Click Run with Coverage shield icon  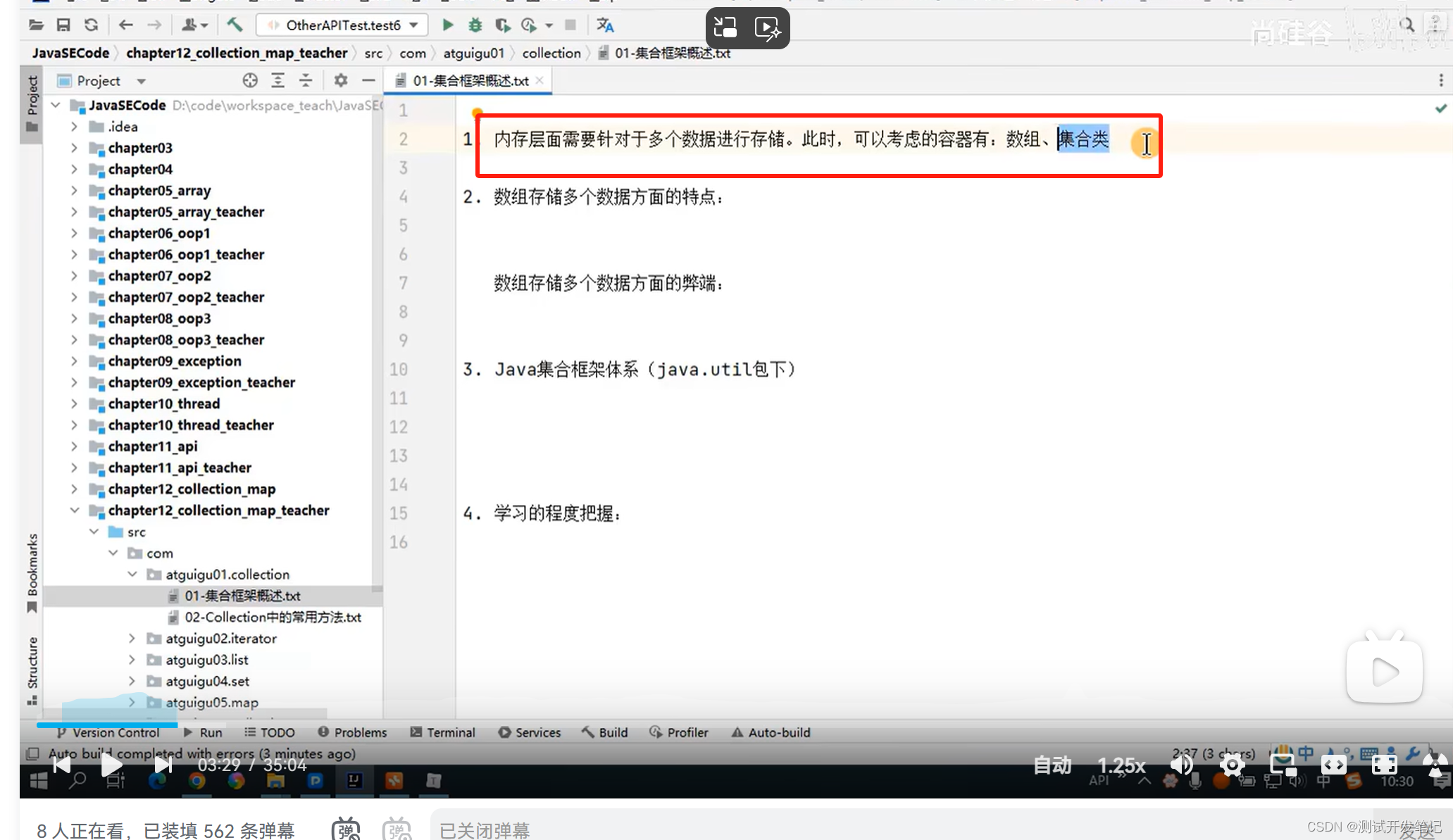coord(502,25)
